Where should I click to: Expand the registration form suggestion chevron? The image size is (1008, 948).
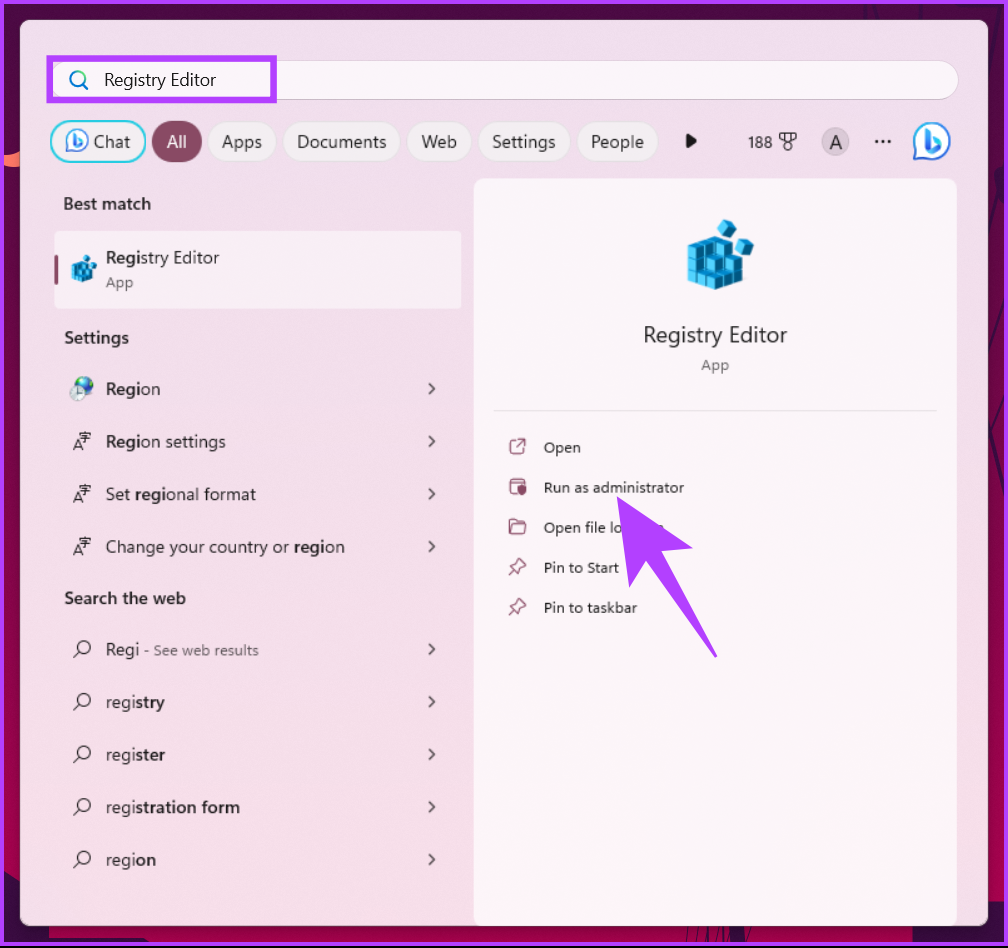click(431, 807)
